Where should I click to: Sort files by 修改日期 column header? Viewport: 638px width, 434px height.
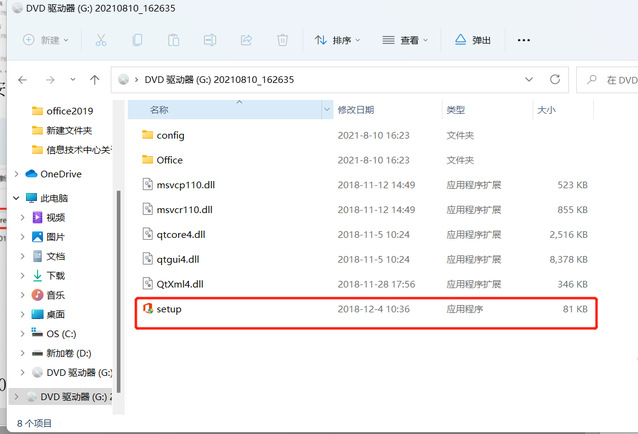tap(355, 109)
